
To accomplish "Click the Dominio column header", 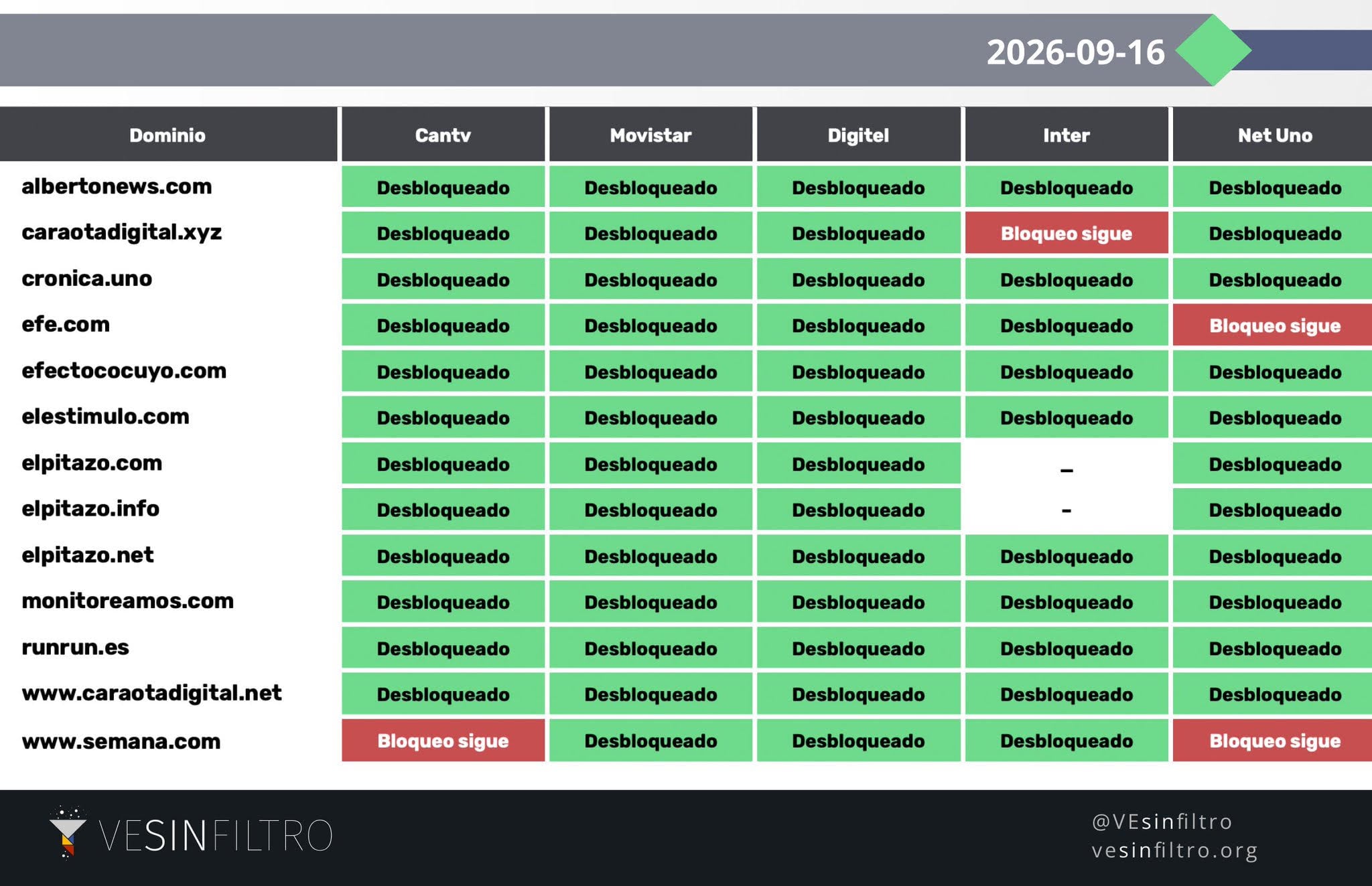I will [167, 135].
